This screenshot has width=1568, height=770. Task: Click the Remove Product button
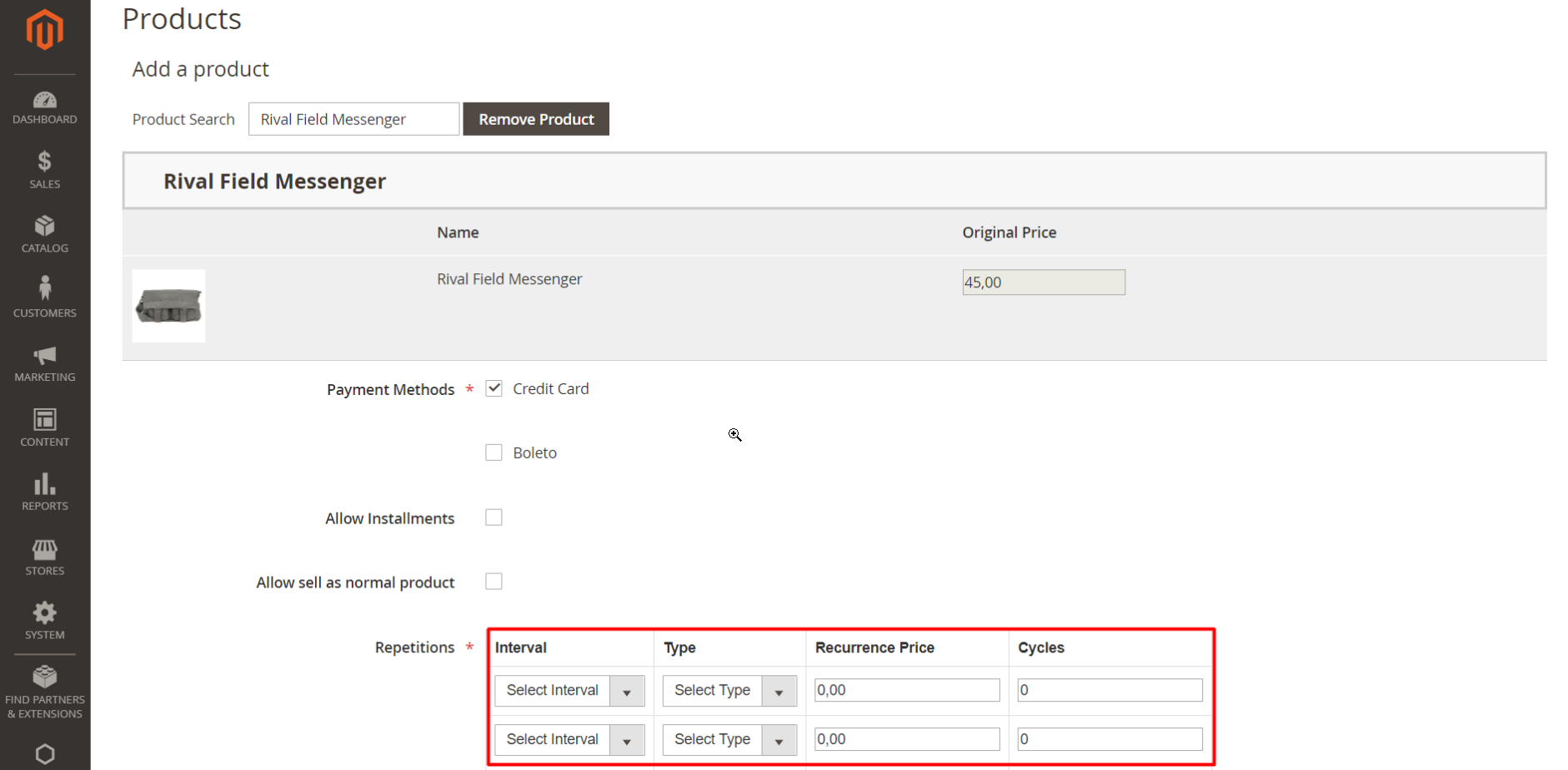click(x=536, y=119)
